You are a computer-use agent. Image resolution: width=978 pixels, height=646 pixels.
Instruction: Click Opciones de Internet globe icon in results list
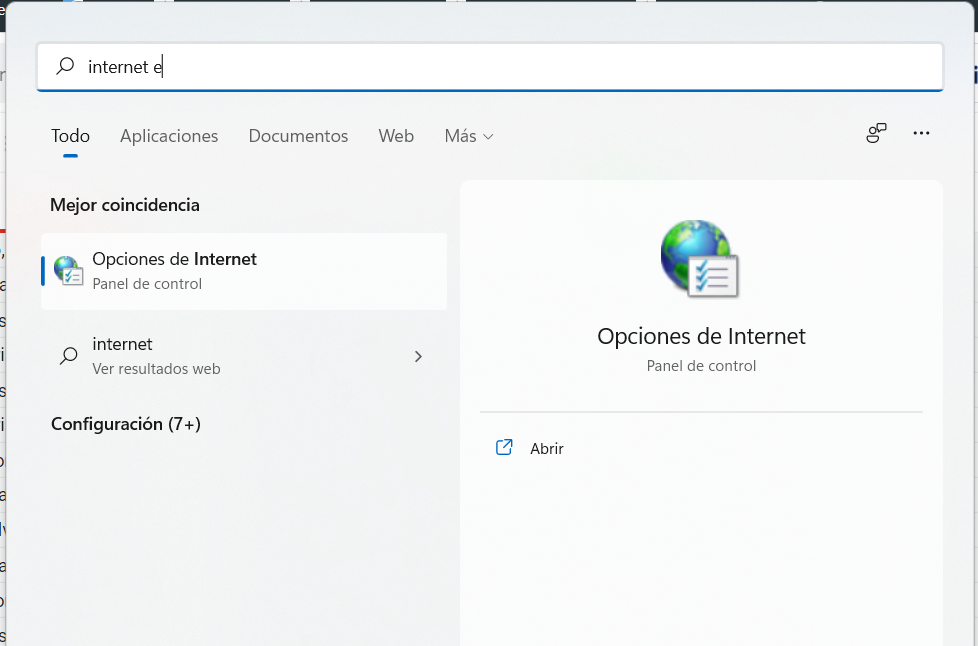(x=68, y=271)
